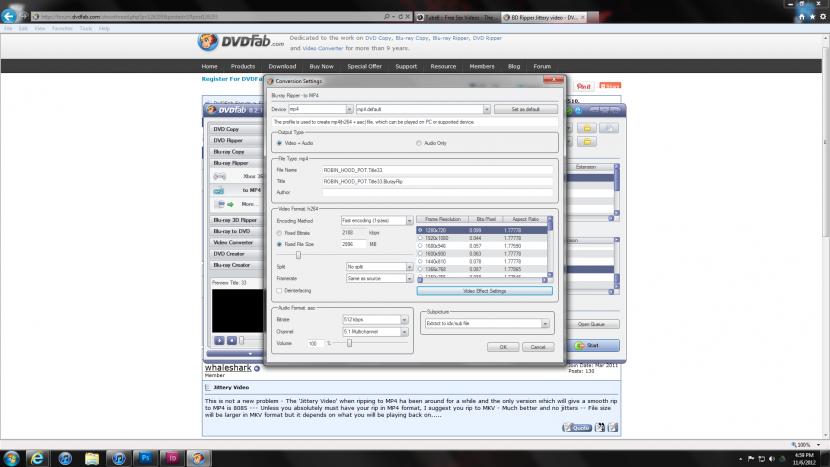Click Buy Now in the site navigation

point(321,67)
